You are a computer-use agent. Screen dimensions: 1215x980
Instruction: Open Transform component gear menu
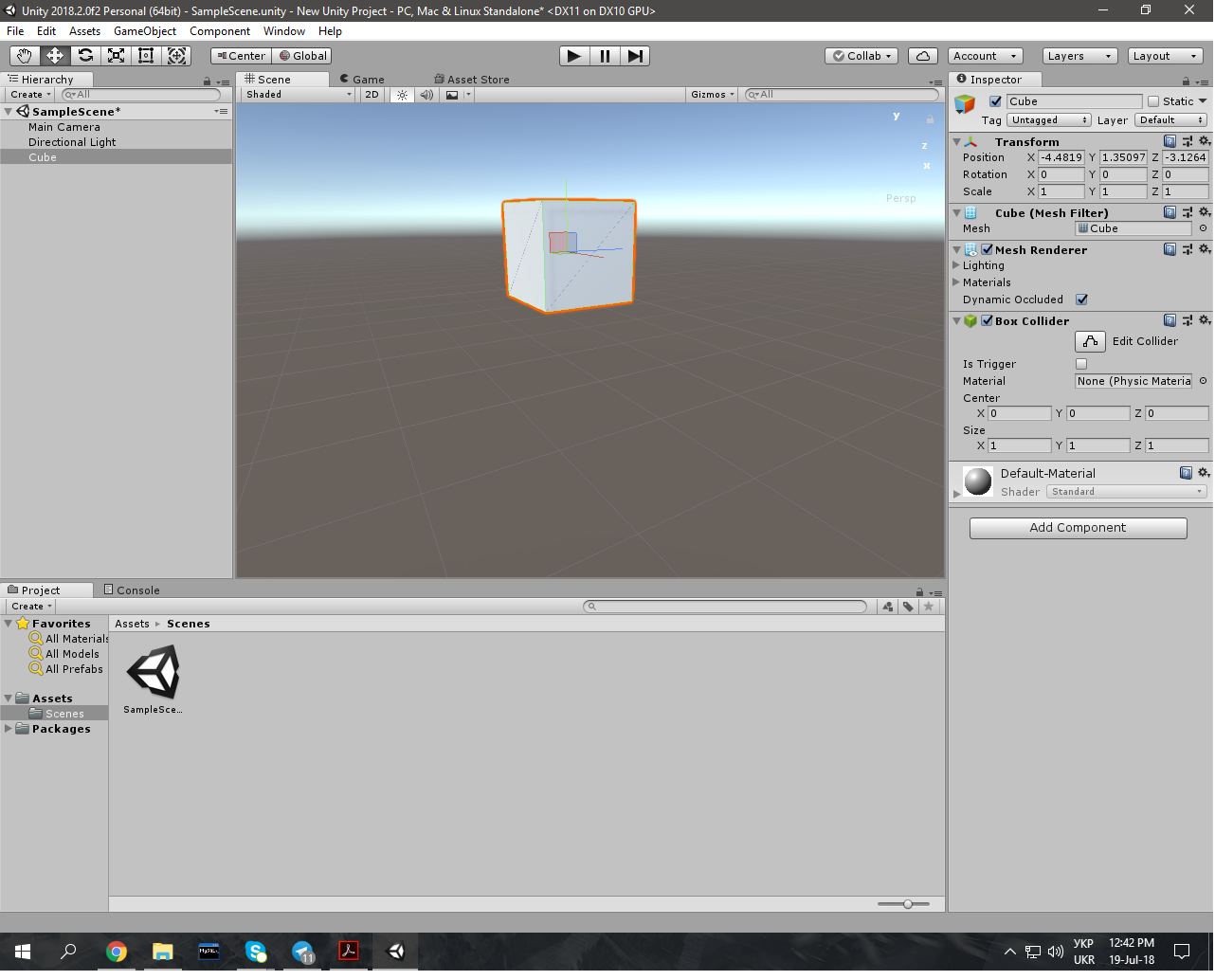[1205, 141]
